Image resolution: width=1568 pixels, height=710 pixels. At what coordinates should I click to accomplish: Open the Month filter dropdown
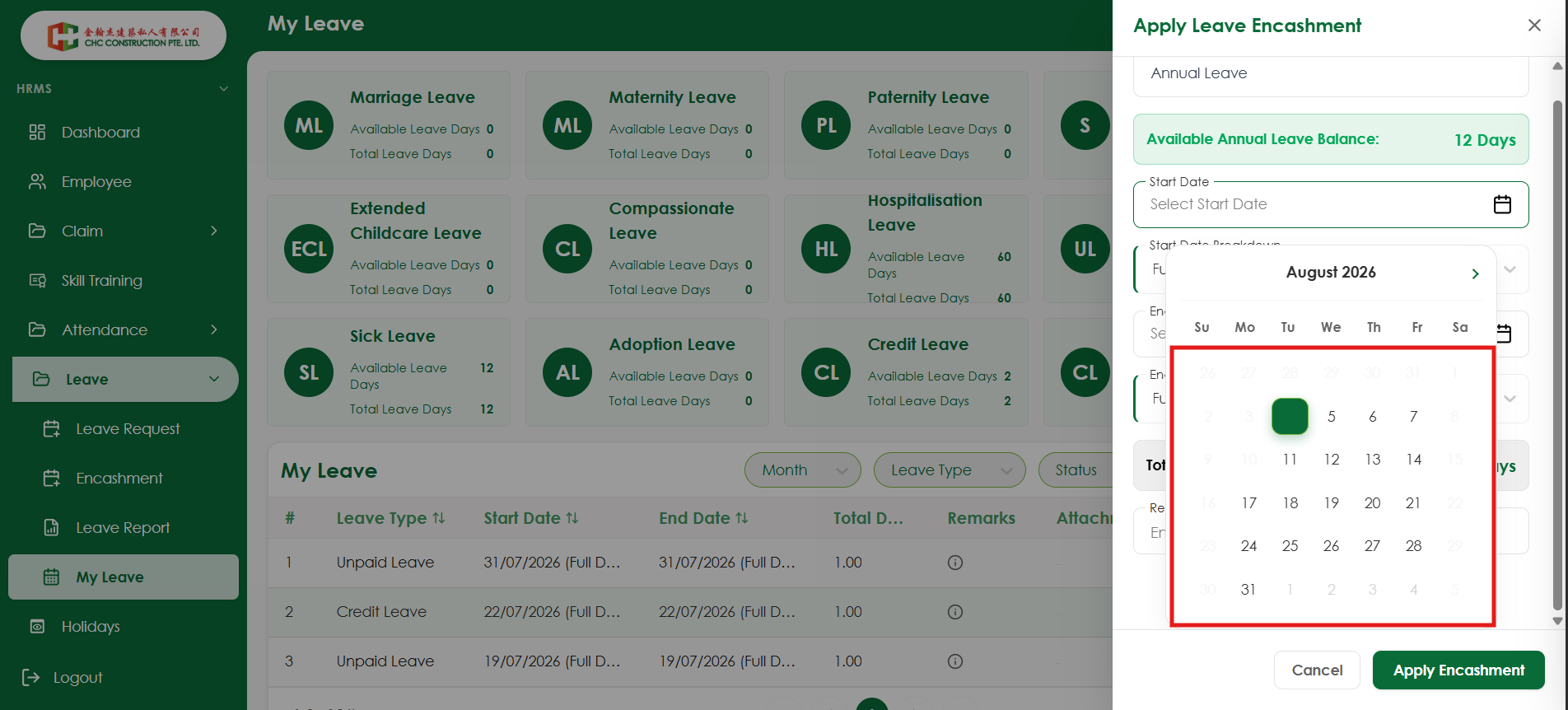[803, 469]
